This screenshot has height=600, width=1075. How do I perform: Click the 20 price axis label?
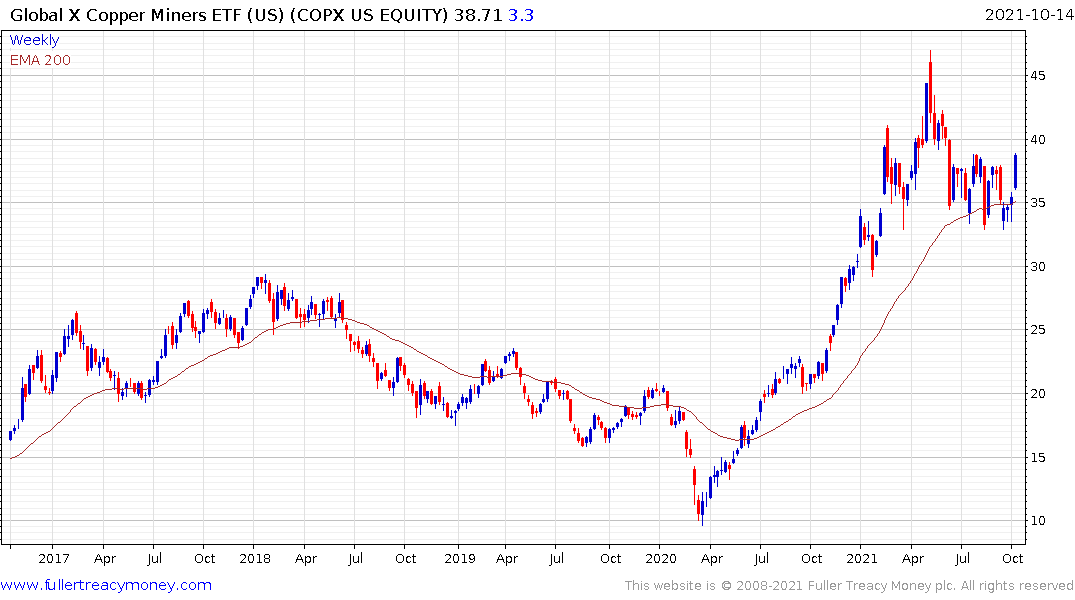1038,394
